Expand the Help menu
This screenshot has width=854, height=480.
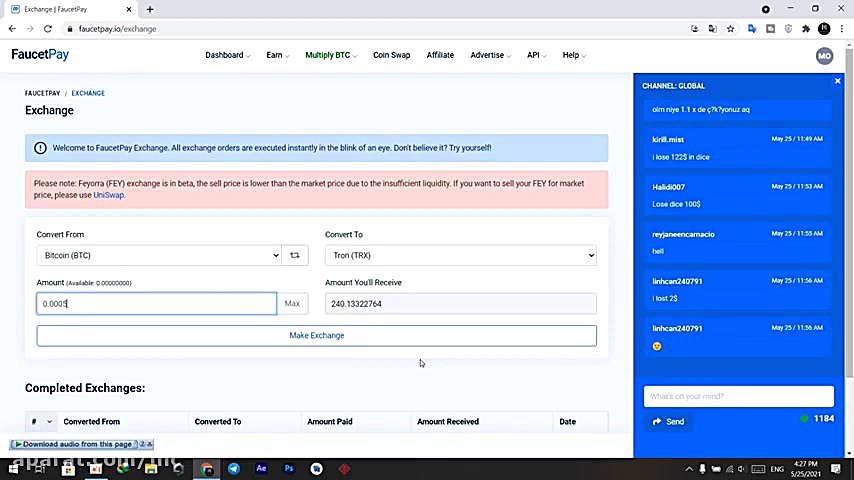coord(574,55)
